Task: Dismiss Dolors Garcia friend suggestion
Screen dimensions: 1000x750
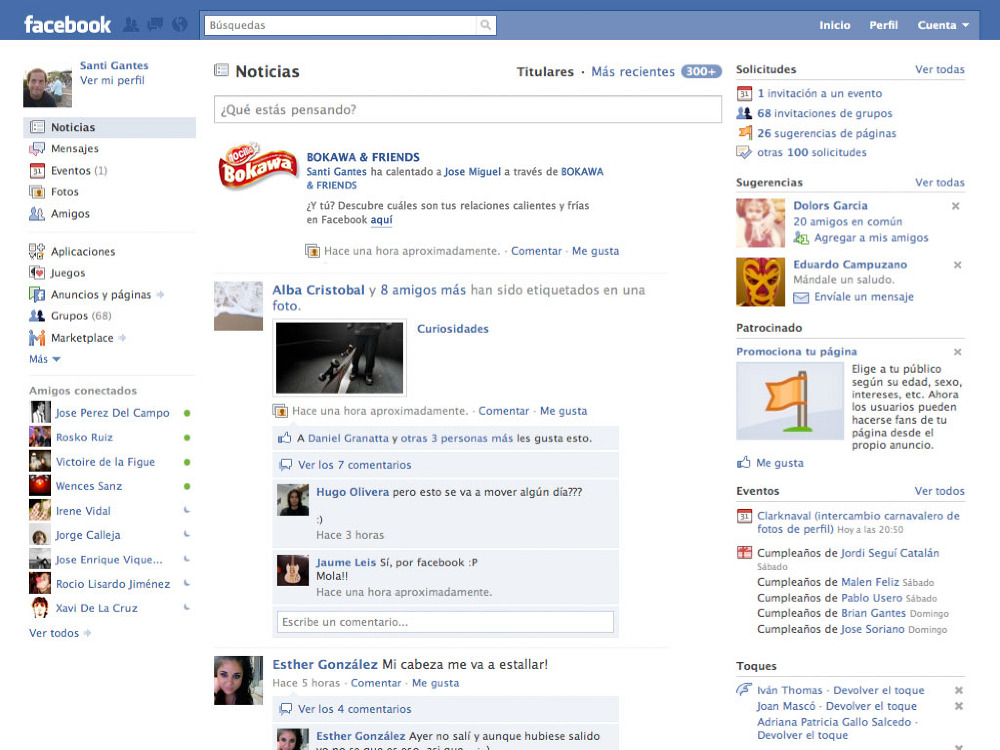Action: coord(956,206)
